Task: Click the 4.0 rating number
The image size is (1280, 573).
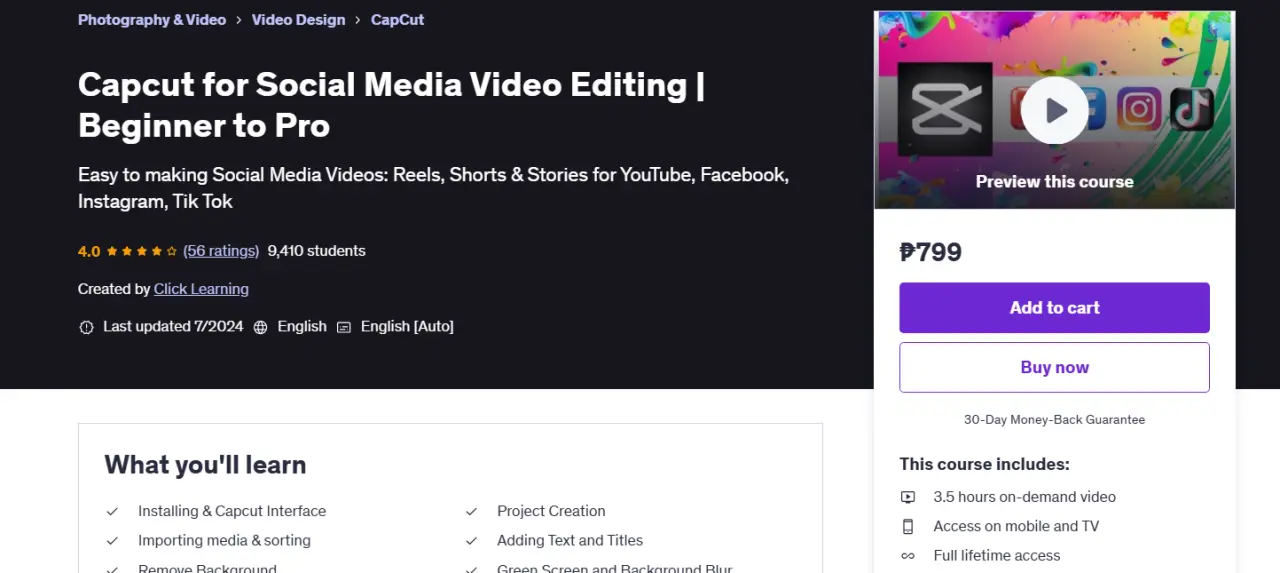Action: point(89,251)
